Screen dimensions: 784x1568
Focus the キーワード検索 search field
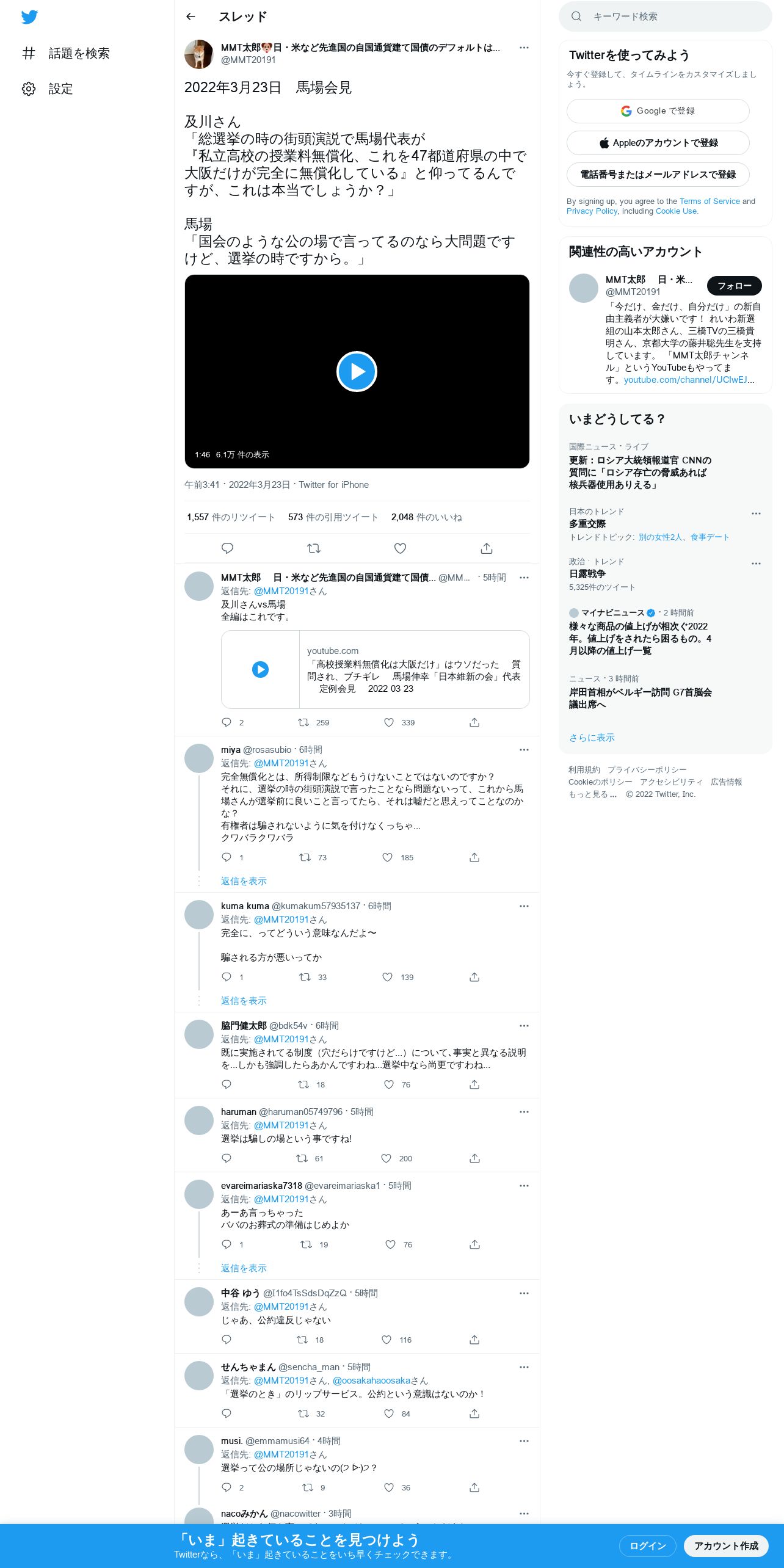point(666,16)
